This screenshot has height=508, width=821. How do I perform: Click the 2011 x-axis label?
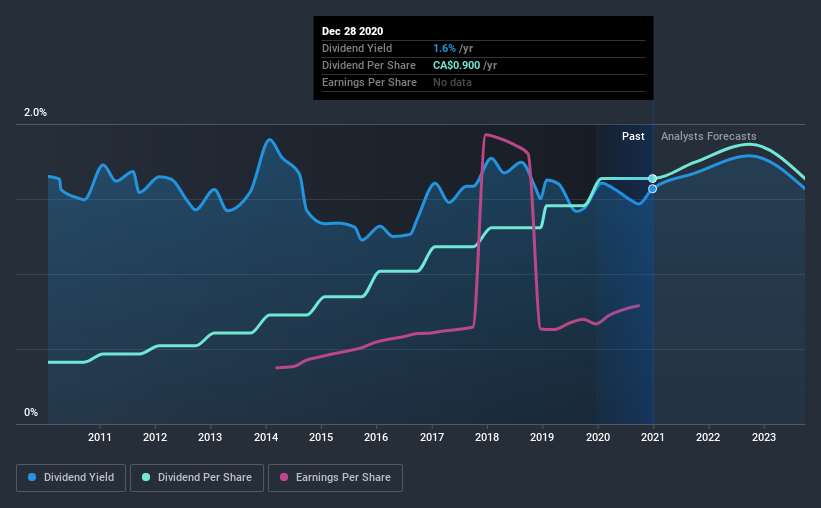pos(99,437)
